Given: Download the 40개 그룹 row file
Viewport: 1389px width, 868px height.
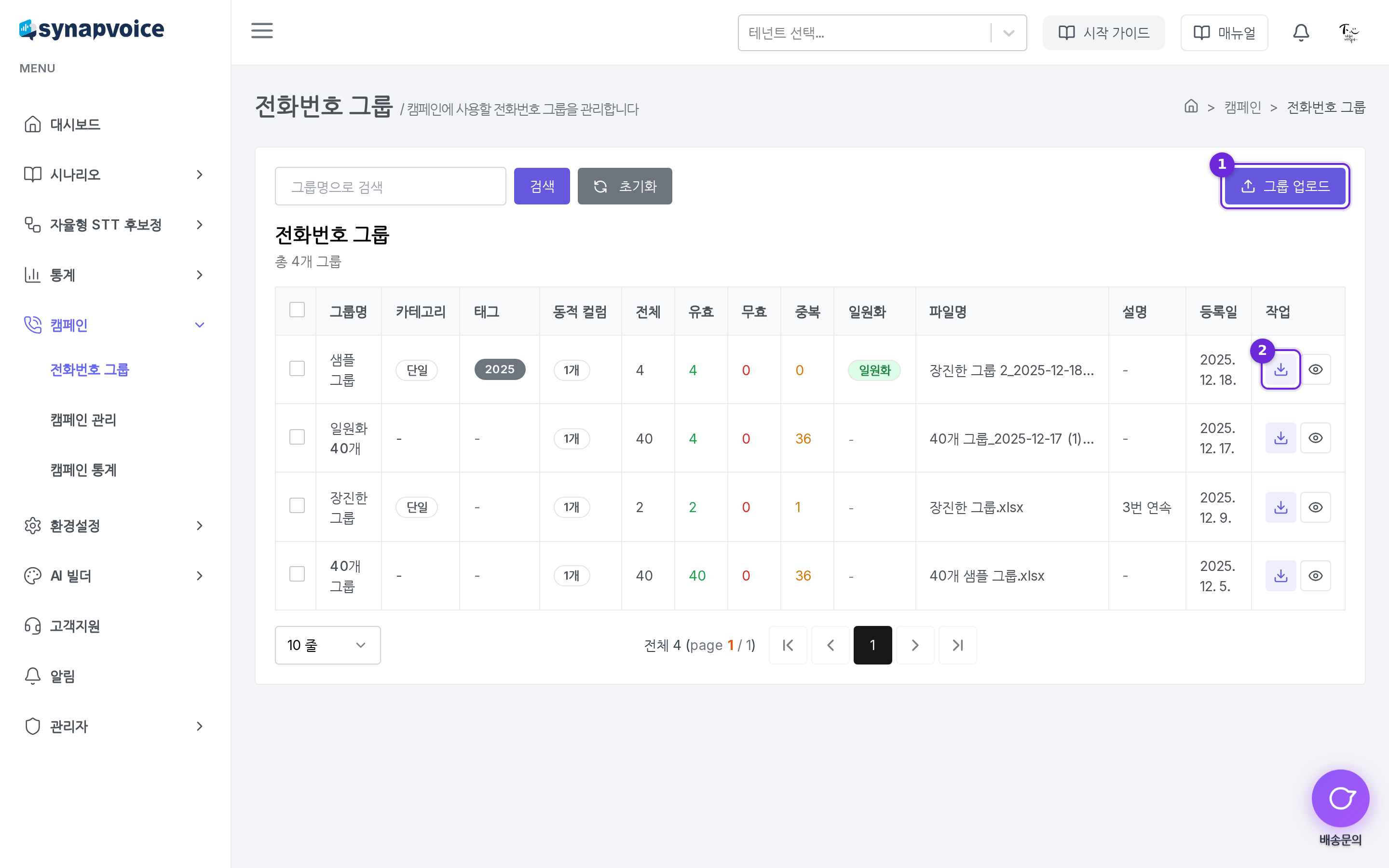Looking at the screenshot, I should pyautogui.click(x=1280, y=576).
